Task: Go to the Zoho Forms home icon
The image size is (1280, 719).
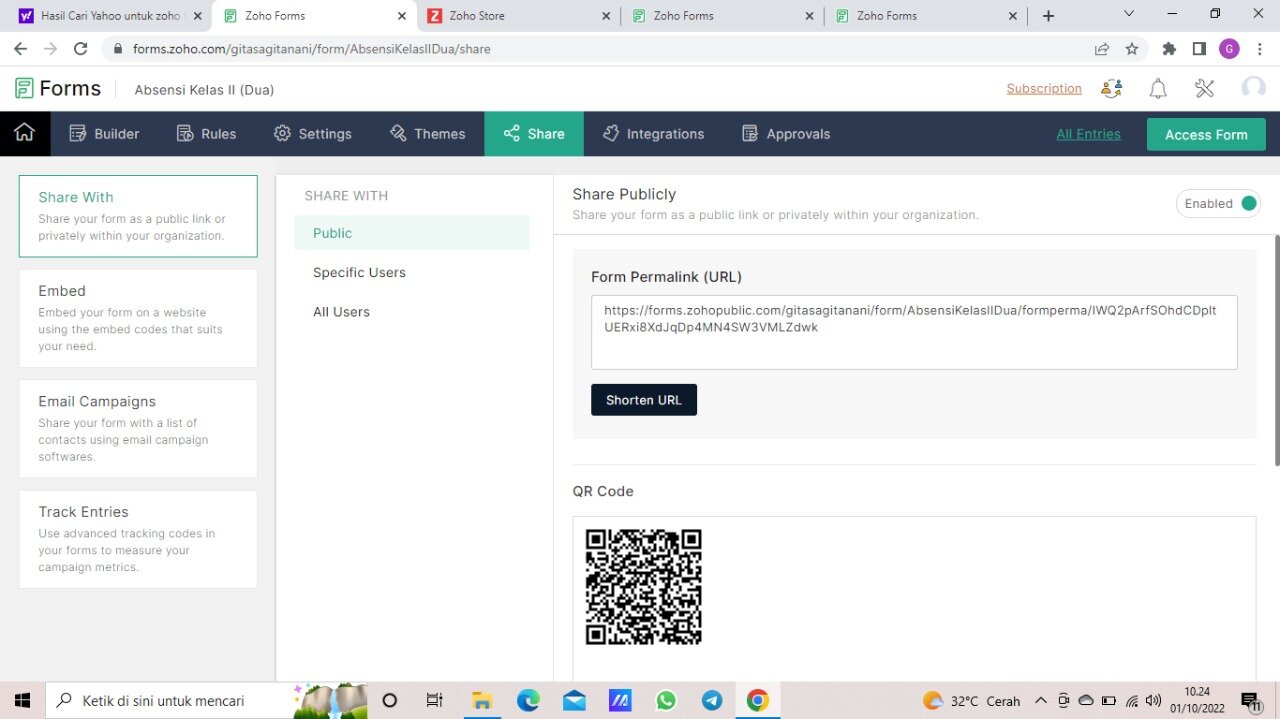Action: coord(25,133)
